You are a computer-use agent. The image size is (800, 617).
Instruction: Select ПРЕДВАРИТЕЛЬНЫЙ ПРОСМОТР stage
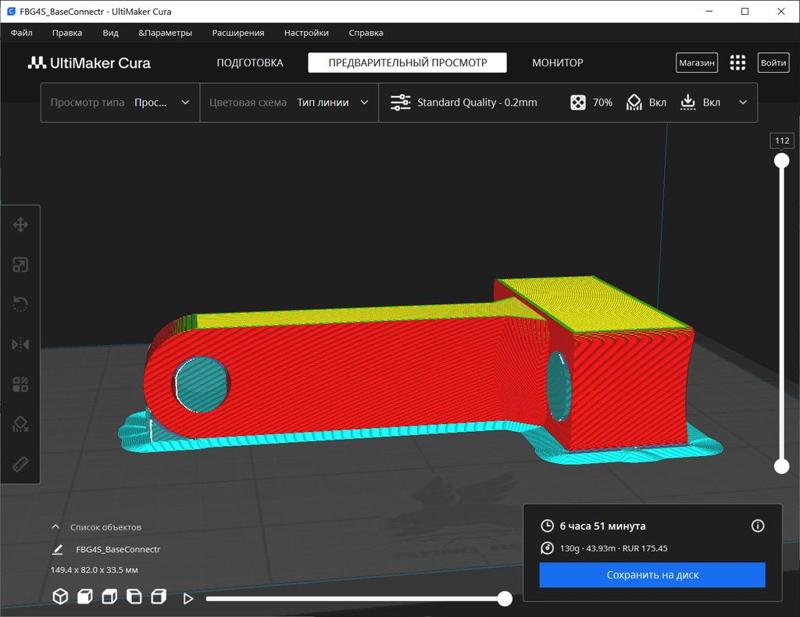click(407, 63)
